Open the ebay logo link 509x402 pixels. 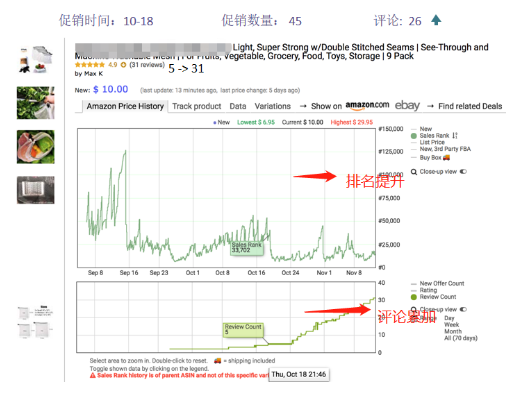(407, 105)
